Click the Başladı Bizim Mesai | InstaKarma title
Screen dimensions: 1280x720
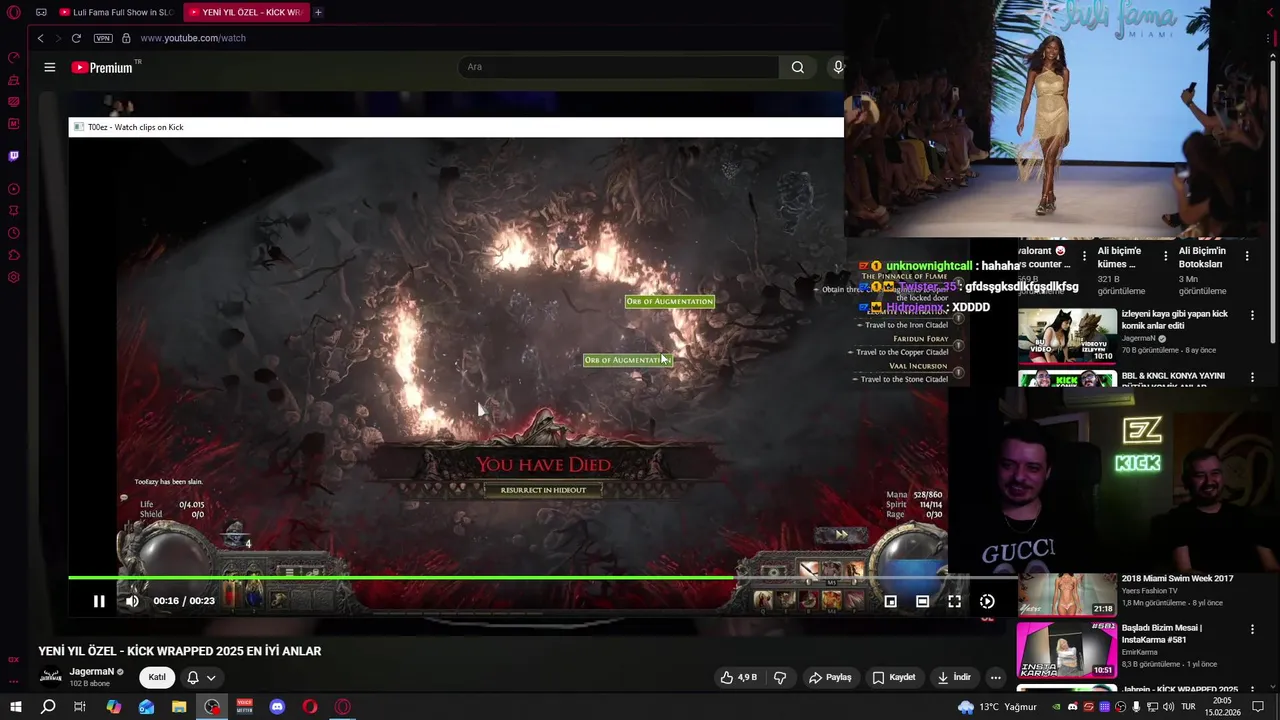pyautogui.click(x=1162, y=633)
